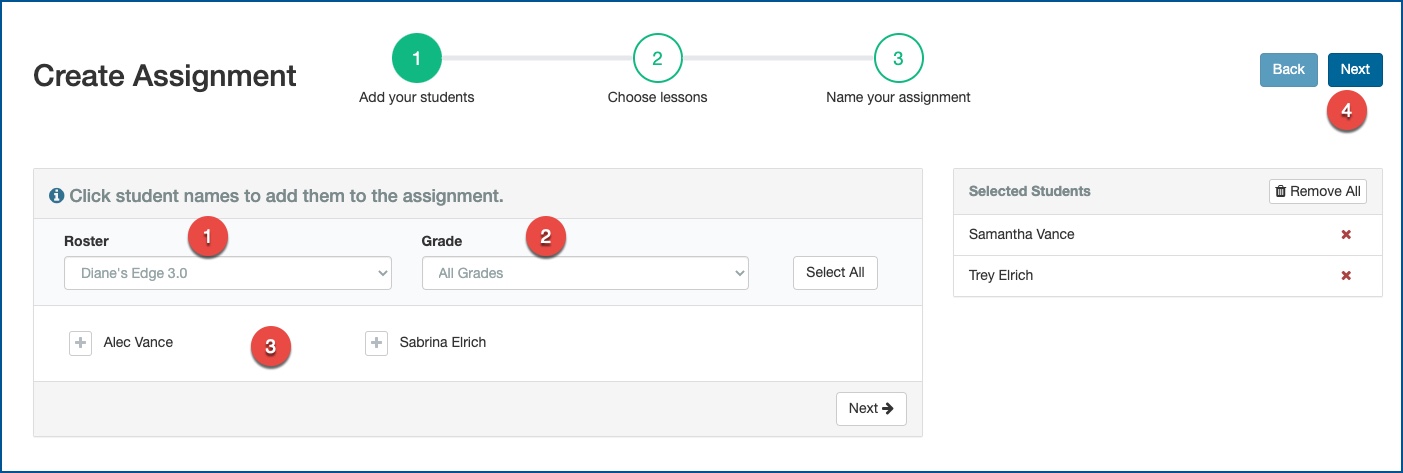Viewport: 1403px width, 473px height.
Task: Click the blue Next button at top
Action: tap(1355, 70)
